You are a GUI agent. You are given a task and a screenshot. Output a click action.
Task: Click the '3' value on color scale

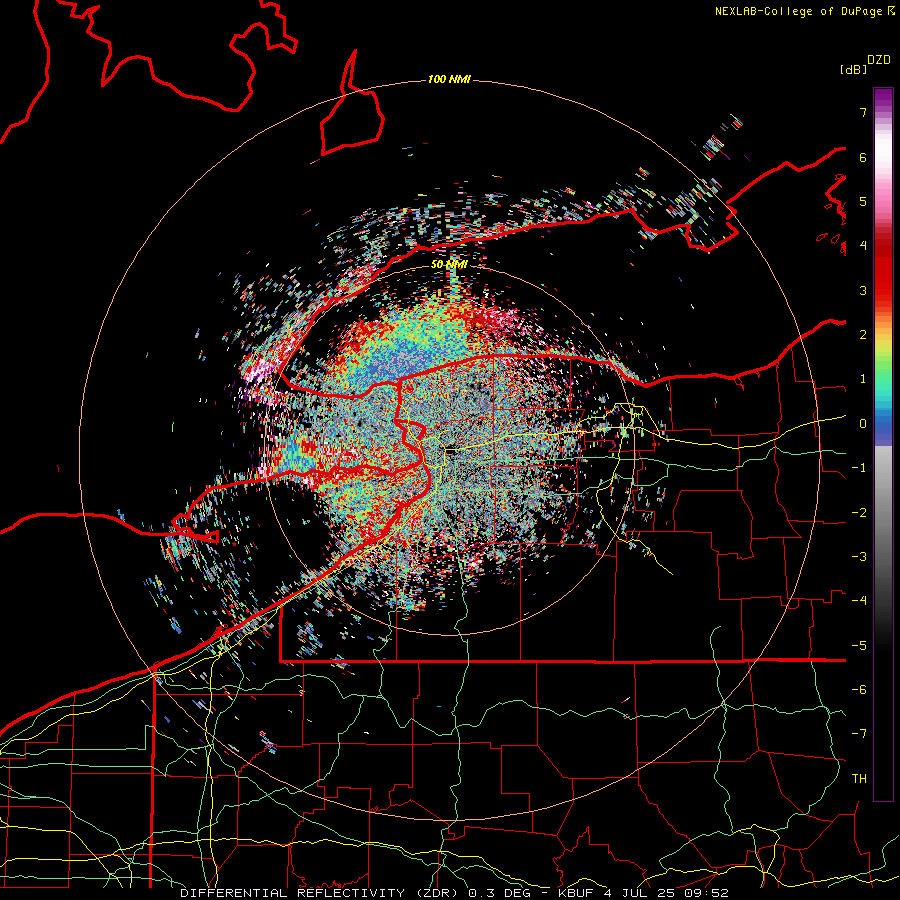[x=863, y=290]
